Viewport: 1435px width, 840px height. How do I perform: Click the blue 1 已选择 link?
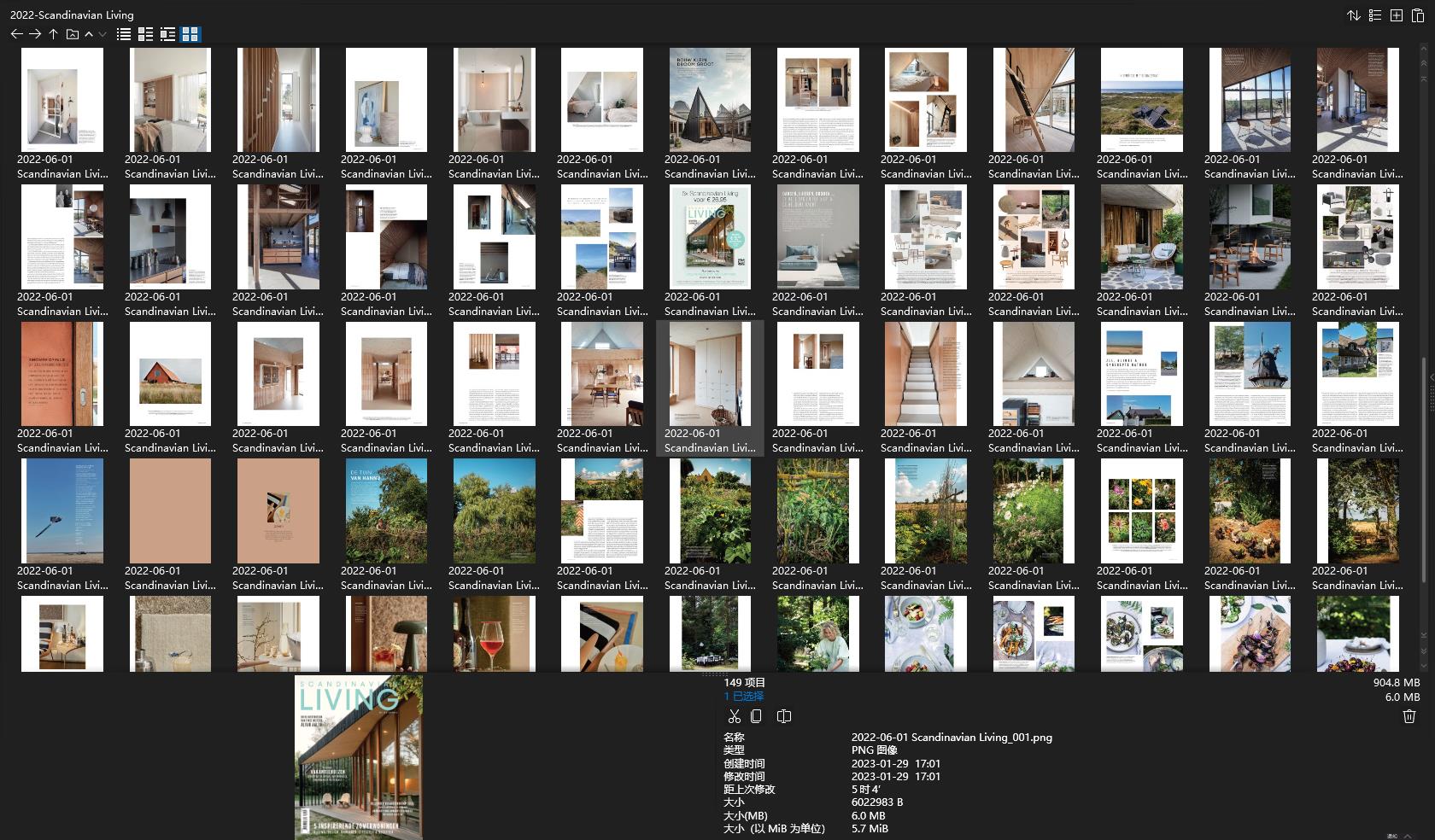pyautogui.click(x=742, y=696)
